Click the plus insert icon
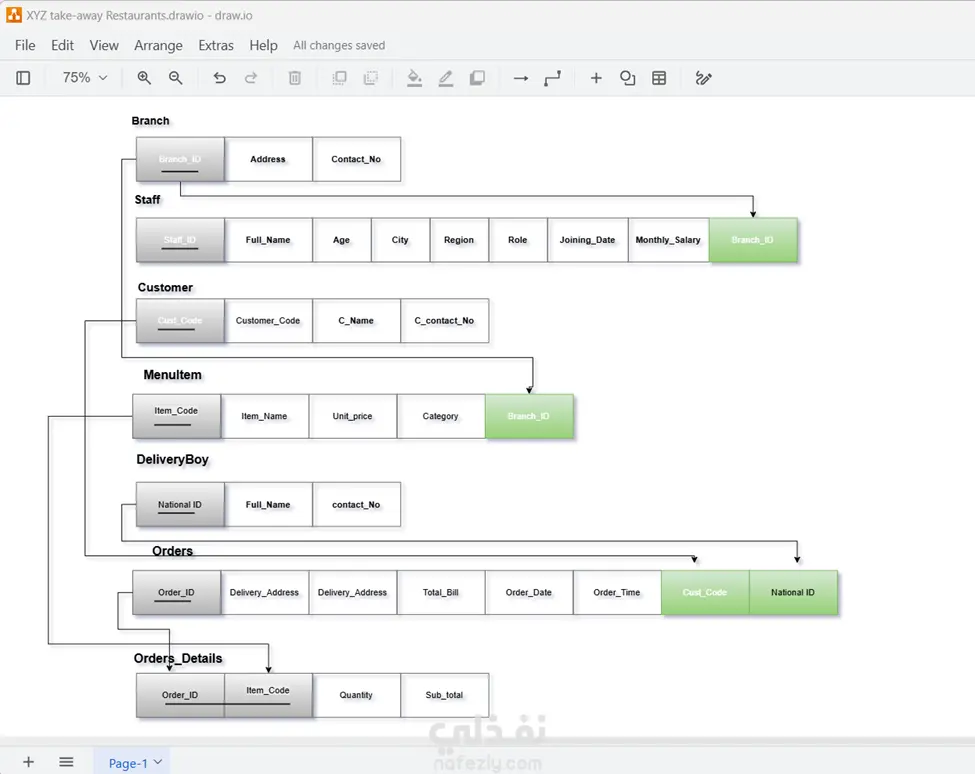Image resolution: width=975 pixels, height=774 pixels. 596,78
